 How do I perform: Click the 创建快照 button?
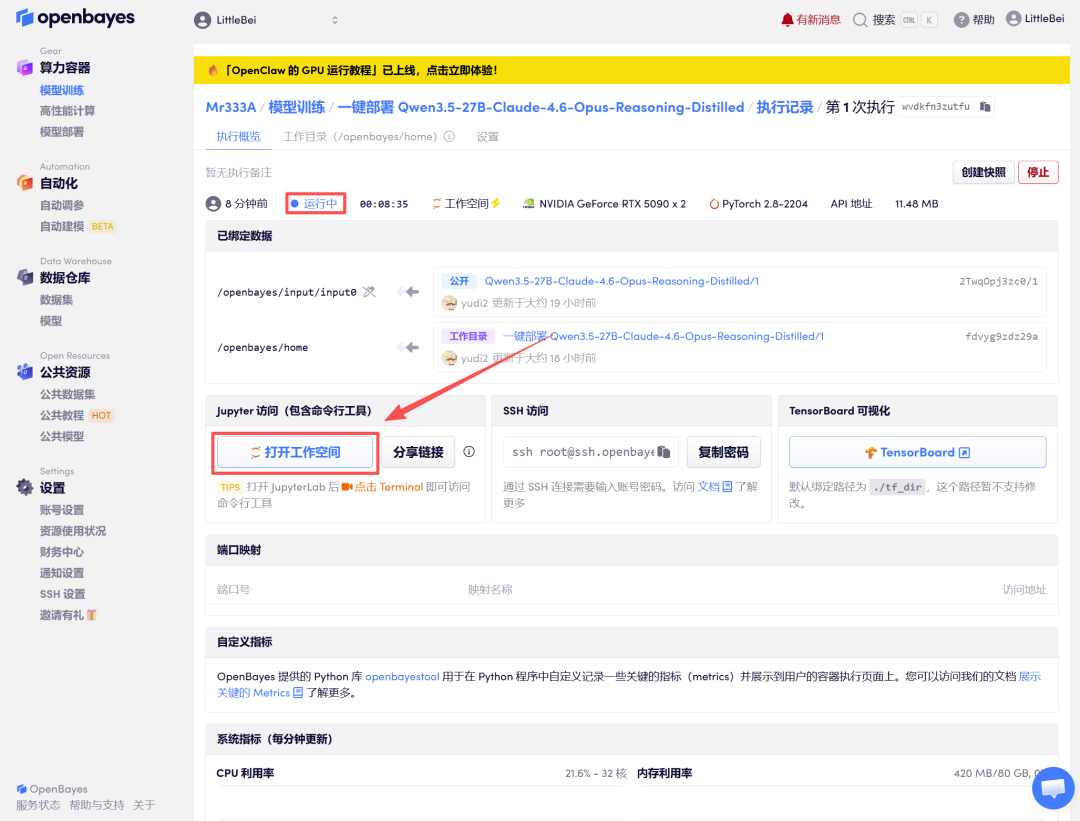coord(984,172)
